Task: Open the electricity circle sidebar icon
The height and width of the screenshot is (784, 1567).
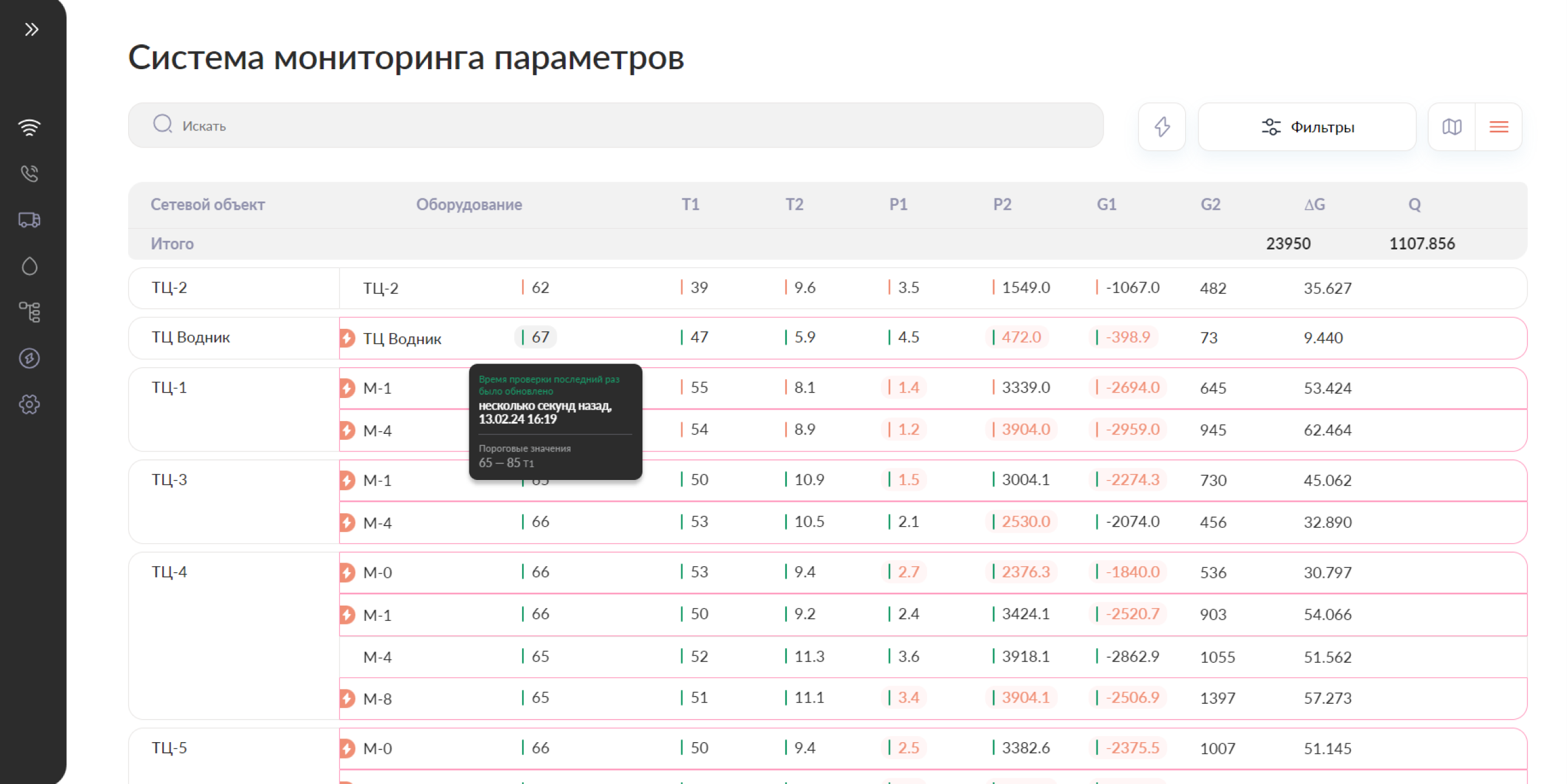Action: (29, 358)
